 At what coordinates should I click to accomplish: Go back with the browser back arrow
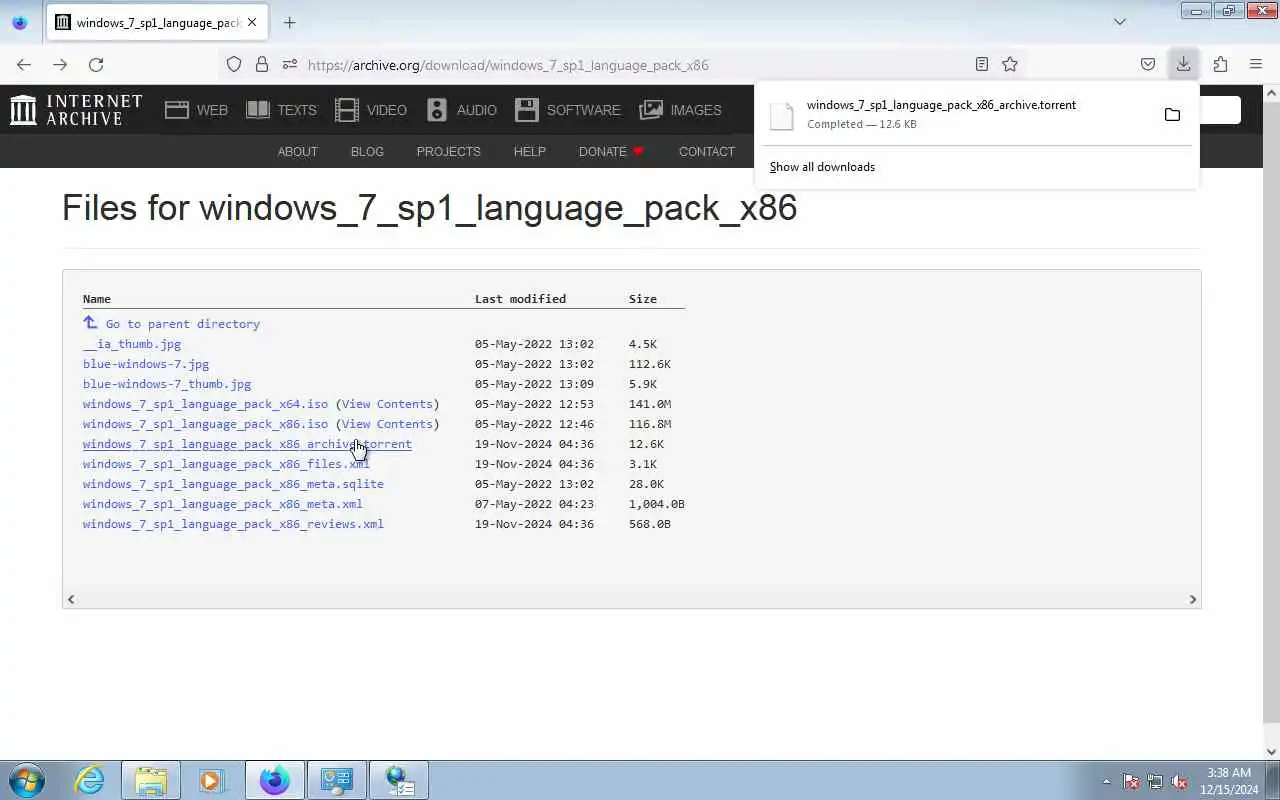pyautogui.click(x=24, y=64)
